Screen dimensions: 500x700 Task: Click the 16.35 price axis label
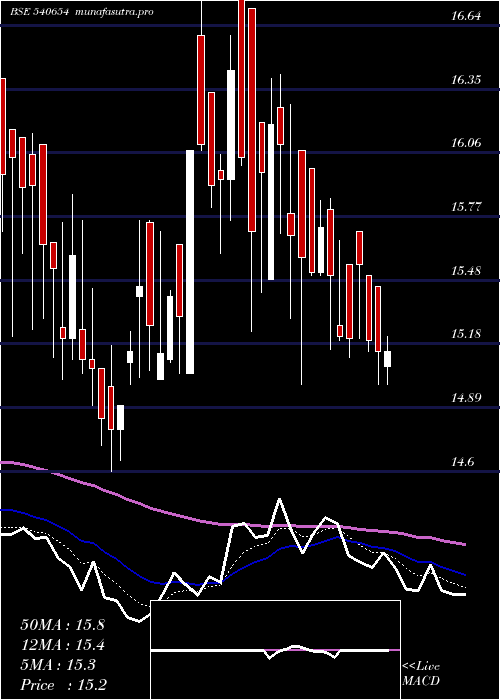coord(466,80)
